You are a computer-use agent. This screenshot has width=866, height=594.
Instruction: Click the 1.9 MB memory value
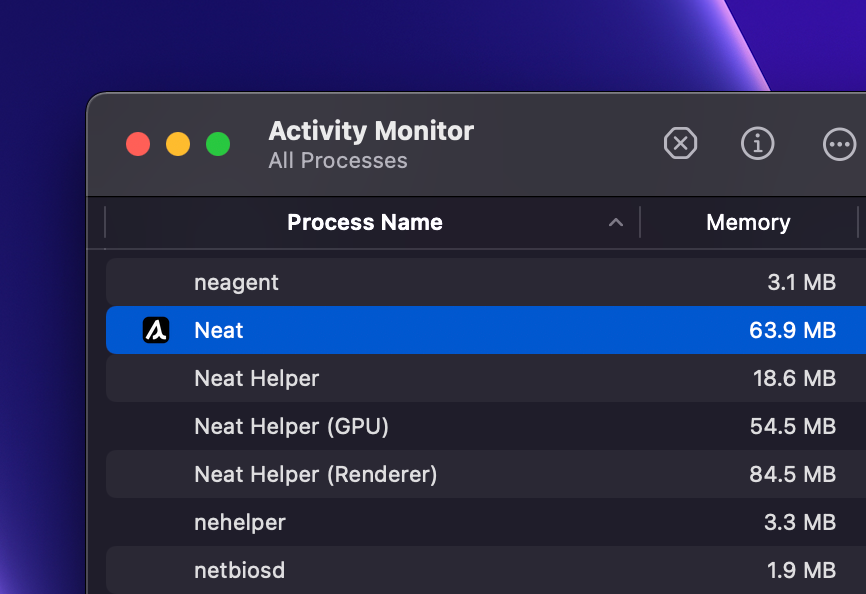pyautogui.click(x=802, y=570)
